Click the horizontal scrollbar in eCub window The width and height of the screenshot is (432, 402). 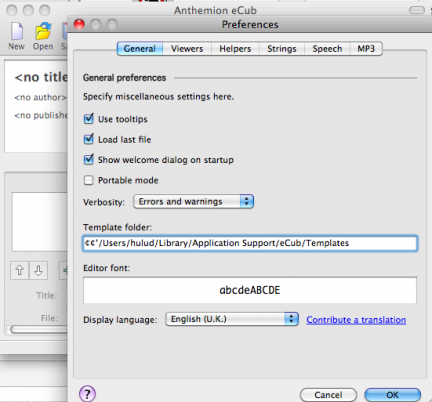click(x=38, y=330)
